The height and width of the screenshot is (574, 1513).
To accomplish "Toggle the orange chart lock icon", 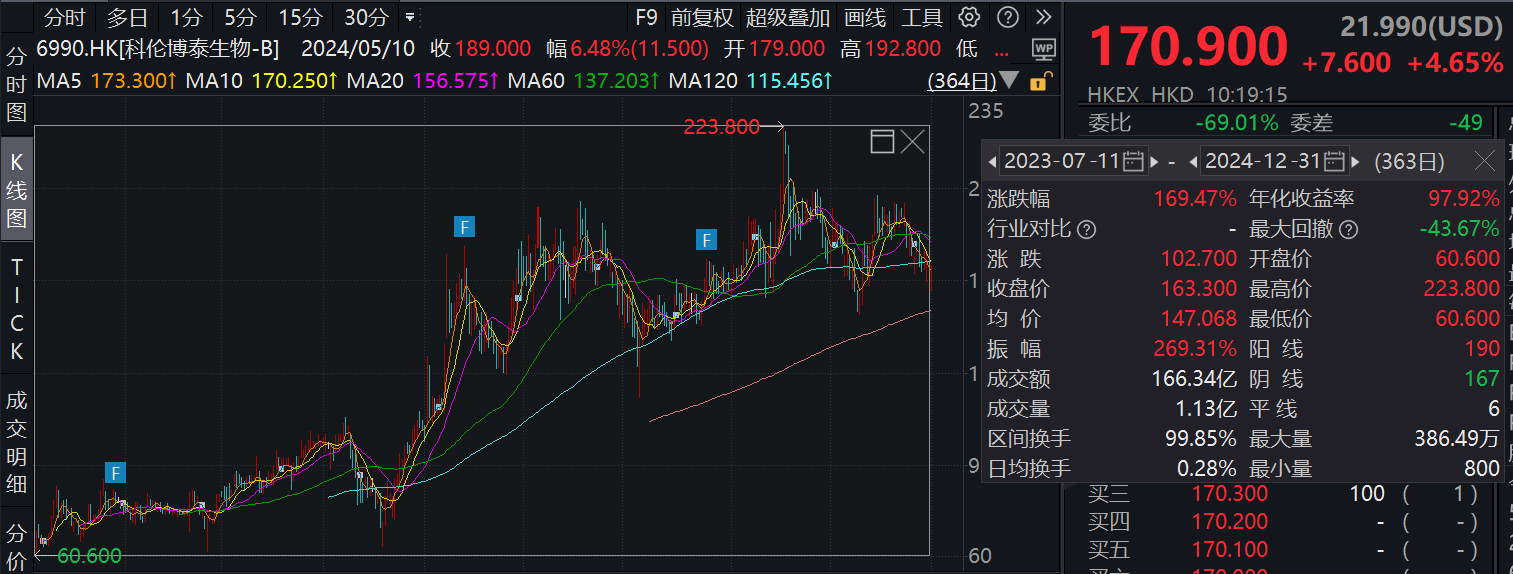I will [1041, 81].
